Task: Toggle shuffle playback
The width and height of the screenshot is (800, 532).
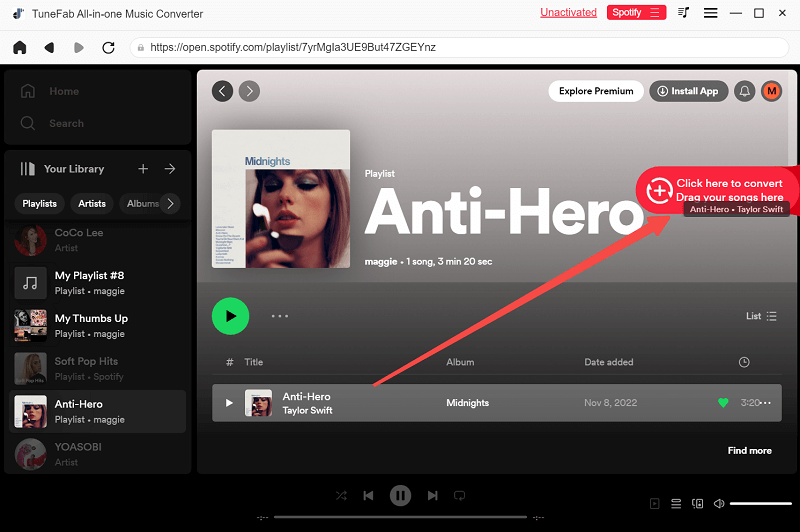Action: click(x=342, y=495)
